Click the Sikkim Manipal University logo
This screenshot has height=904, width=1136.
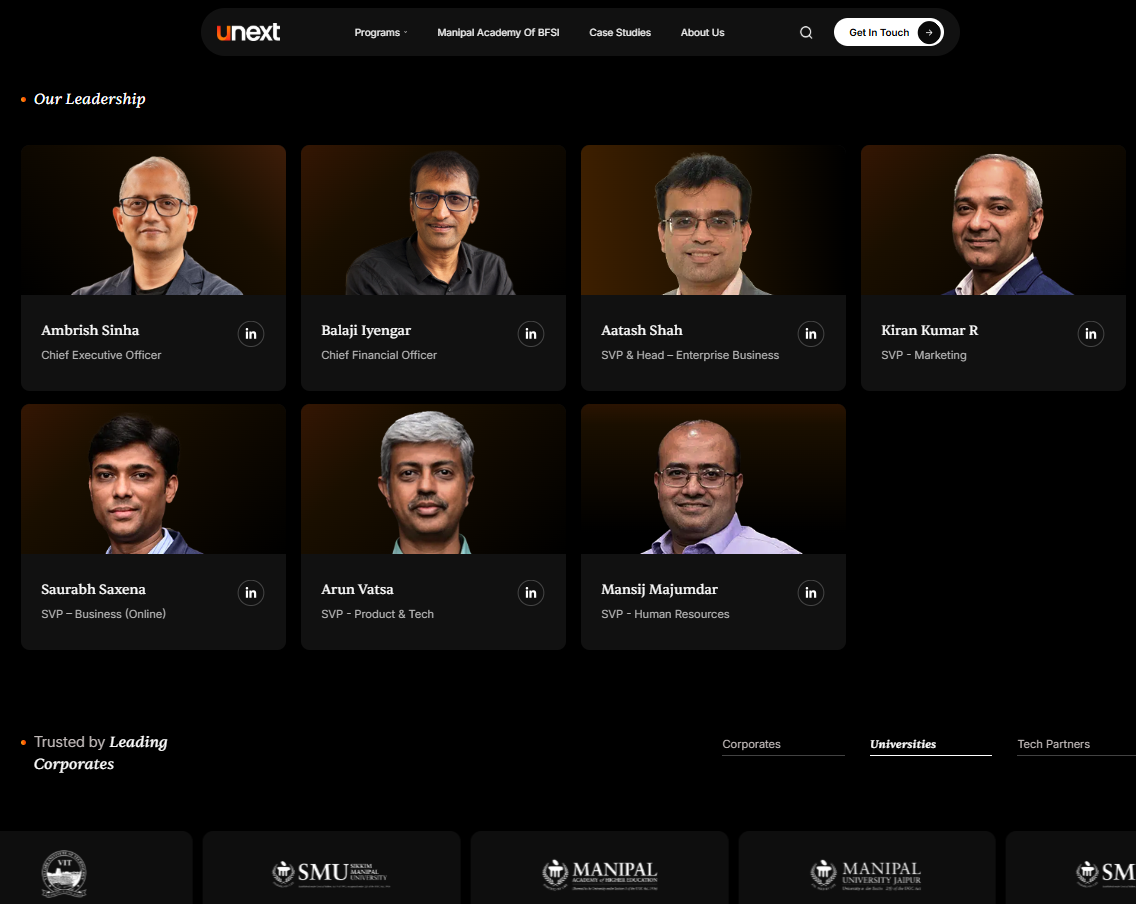pyautogui.click(x=331, y=871)
